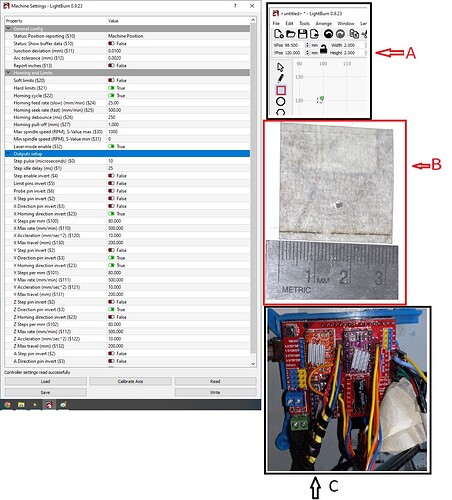The image size is (452, 500).
Task: Toggle Y Direction pin invert ($3)
Action: 111,258
